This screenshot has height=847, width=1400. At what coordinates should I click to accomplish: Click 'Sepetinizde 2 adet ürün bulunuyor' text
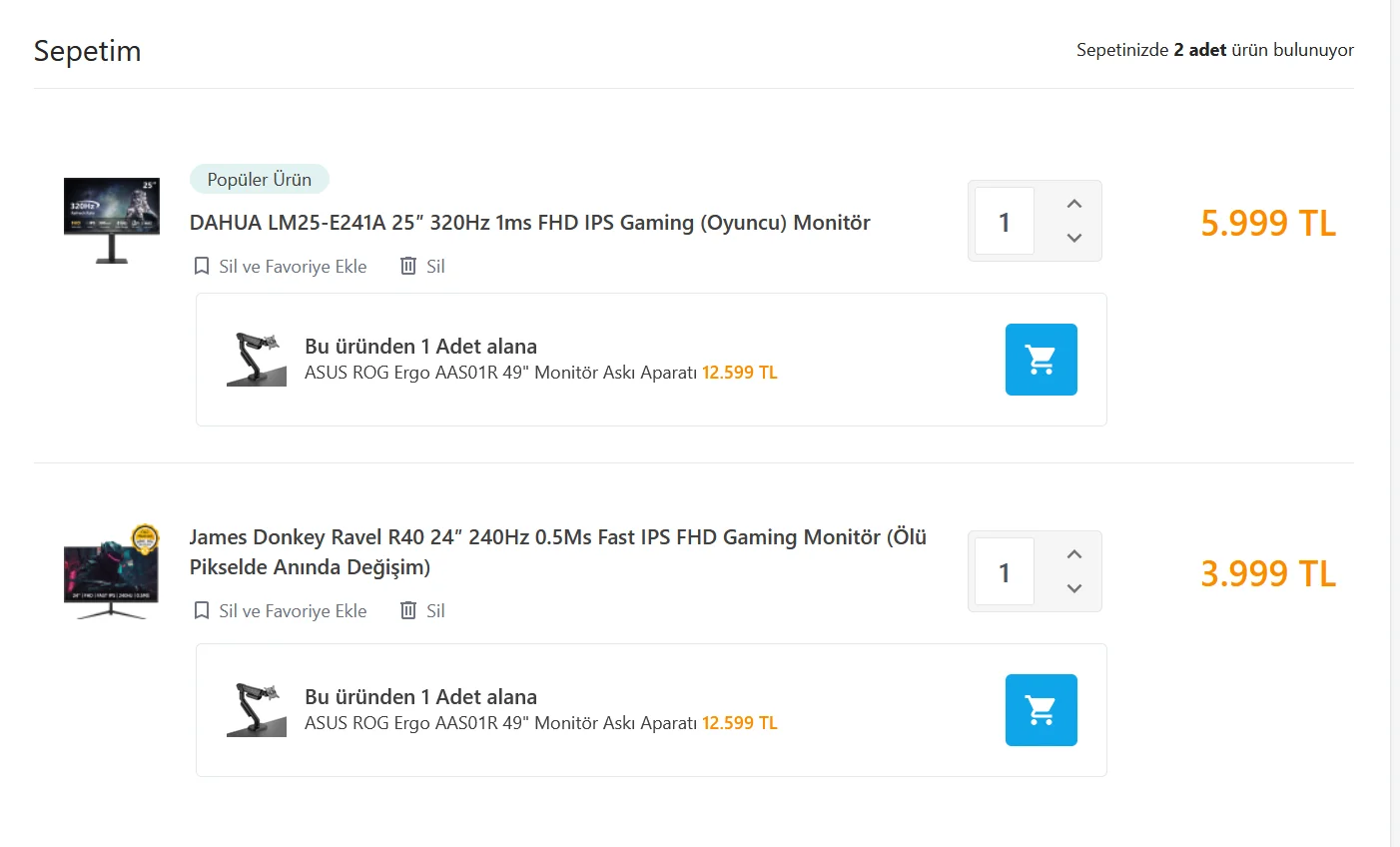click(x=1215, y=50)
